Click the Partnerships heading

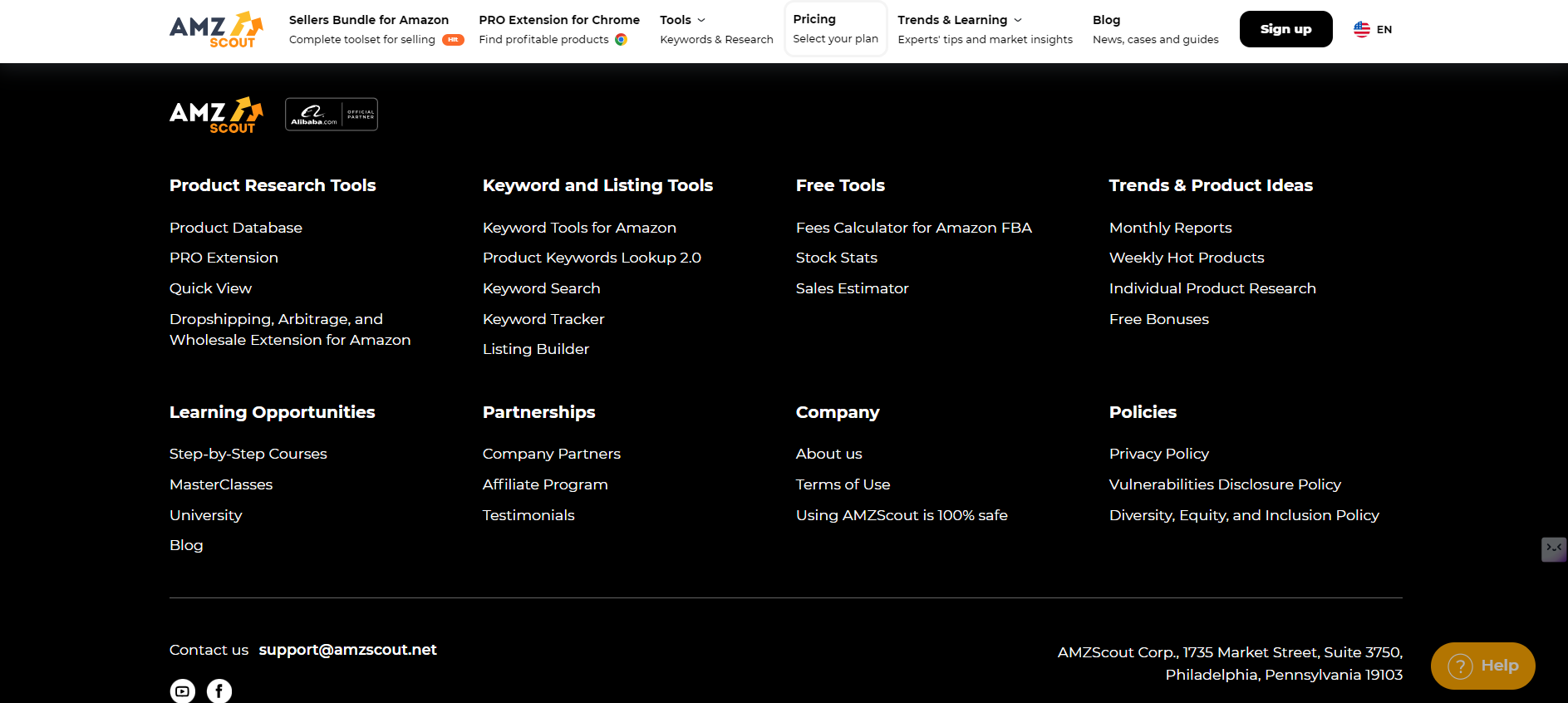[539, 412]
